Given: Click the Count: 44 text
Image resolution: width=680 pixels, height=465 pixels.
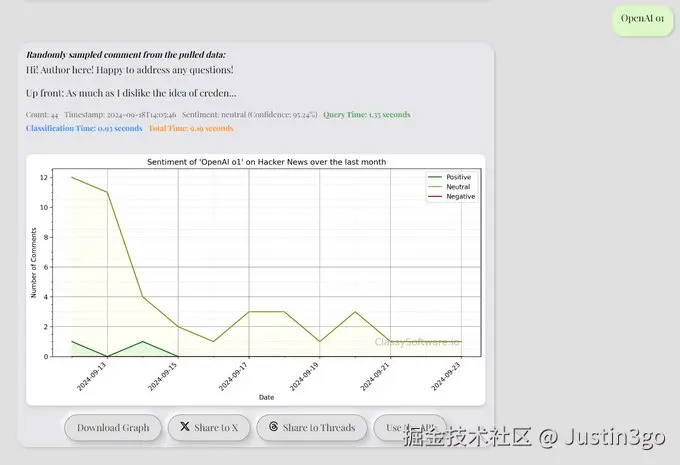Looking at the screenshot, I should pos(42,115).
